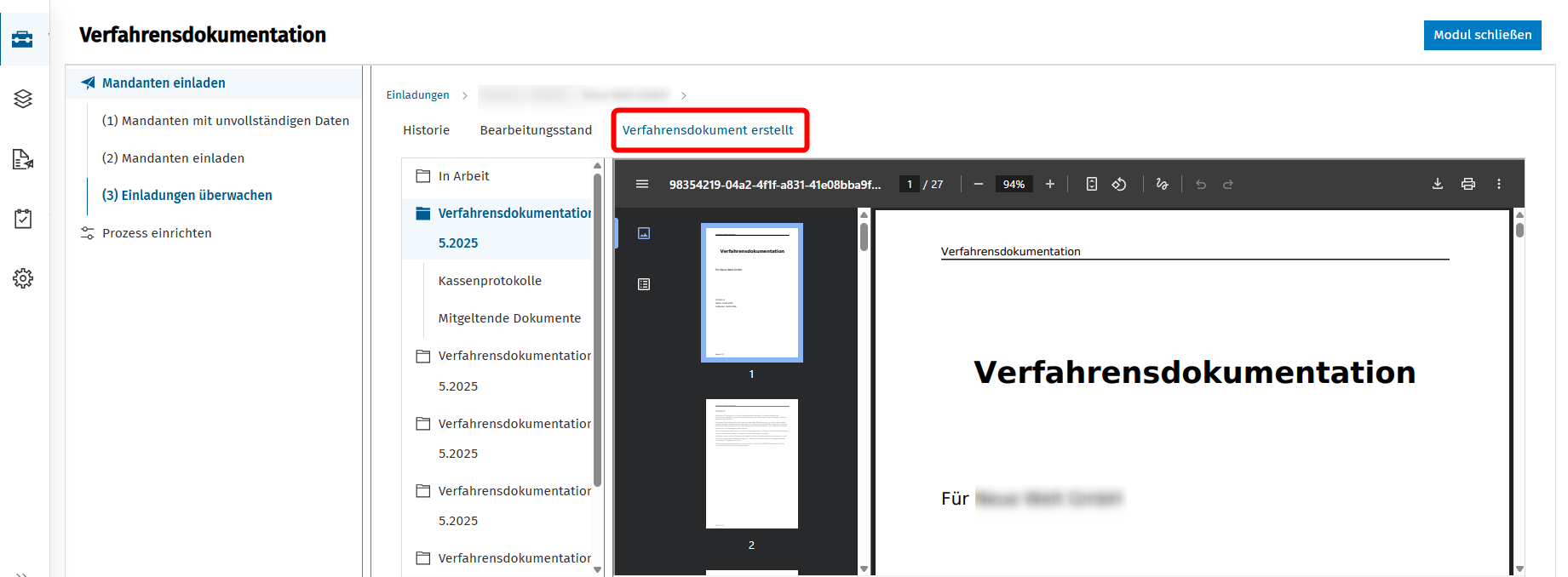This screenshot has height=577, width=1568.
Task: Switch to the Bearbeitungsstand tab
Action: [x=536, y=130]
